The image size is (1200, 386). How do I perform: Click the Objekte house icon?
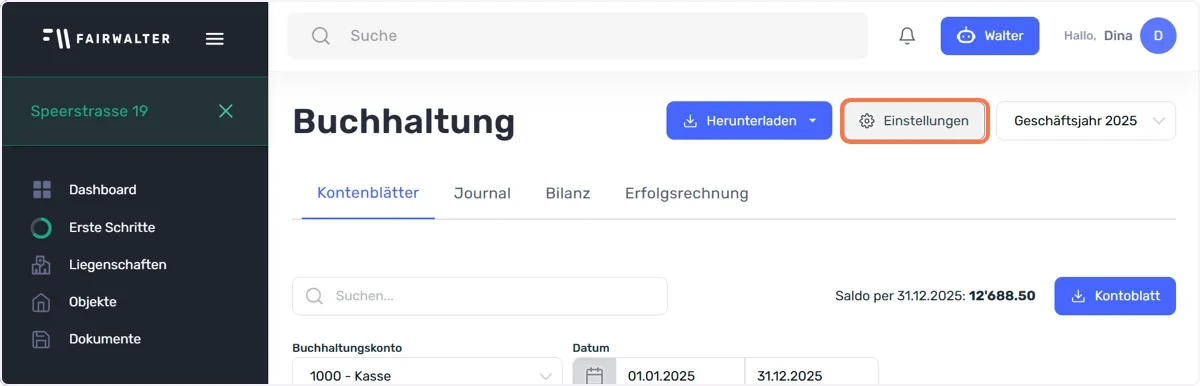pyautogui.click(x=41, y=302)
